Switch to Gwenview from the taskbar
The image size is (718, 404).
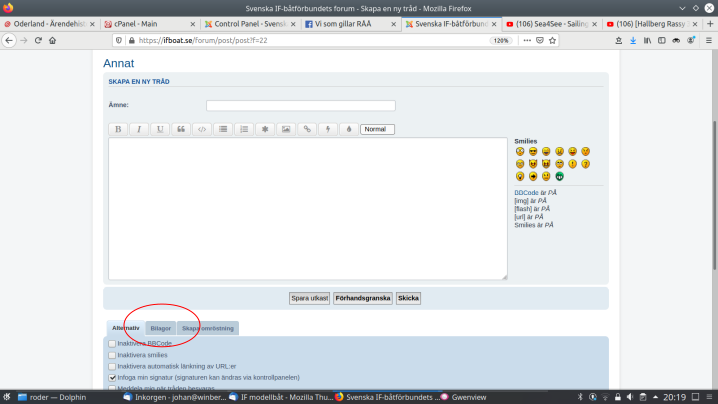pos(463,397)
